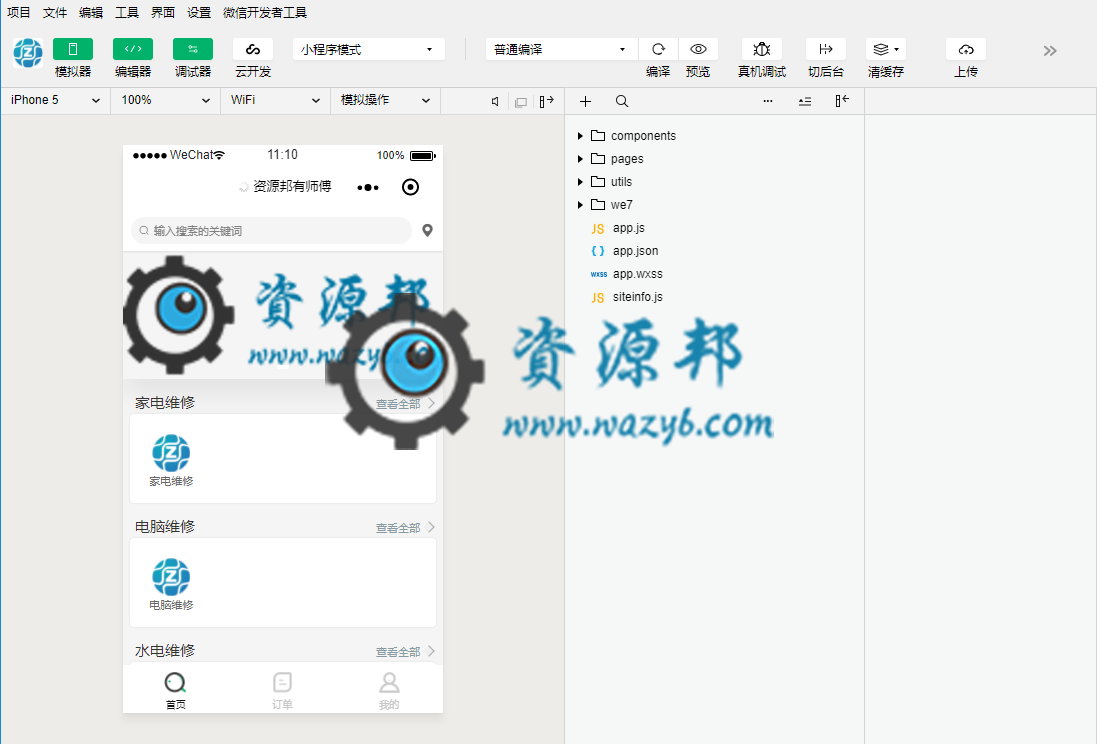Image resolution: width=1097 pixels, height=744 pixels.
Task: Switch to the 首页 tab
Action: click(176, 691)
